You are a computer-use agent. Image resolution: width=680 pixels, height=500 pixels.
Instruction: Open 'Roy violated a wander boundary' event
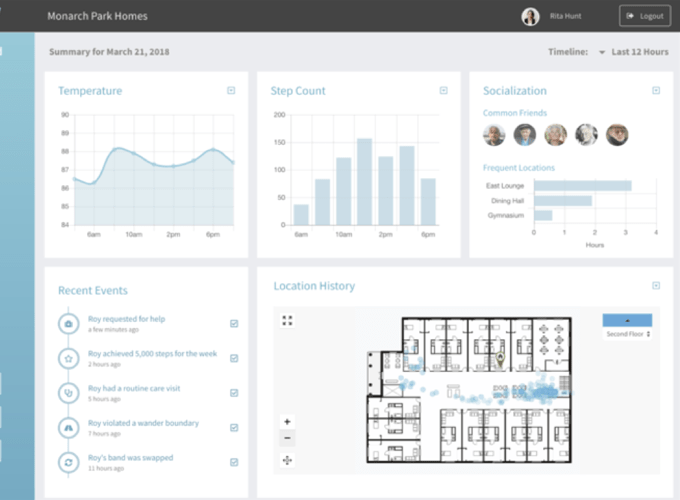[x=143, y=423]
